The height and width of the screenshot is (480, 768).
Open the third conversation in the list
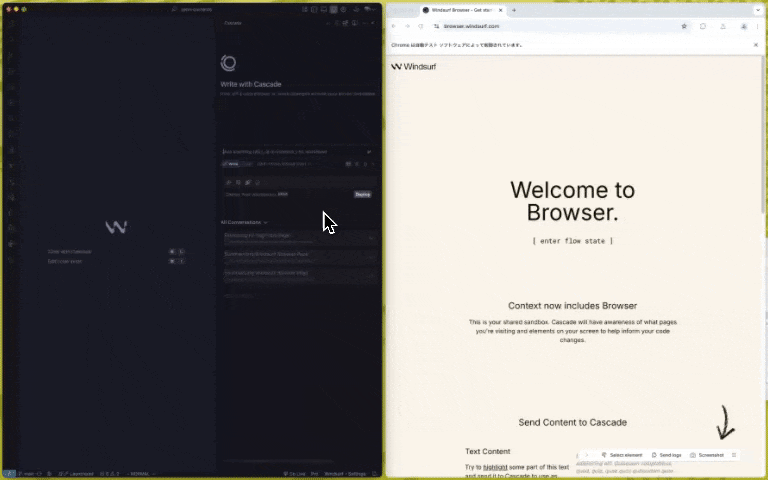(299, 275)
